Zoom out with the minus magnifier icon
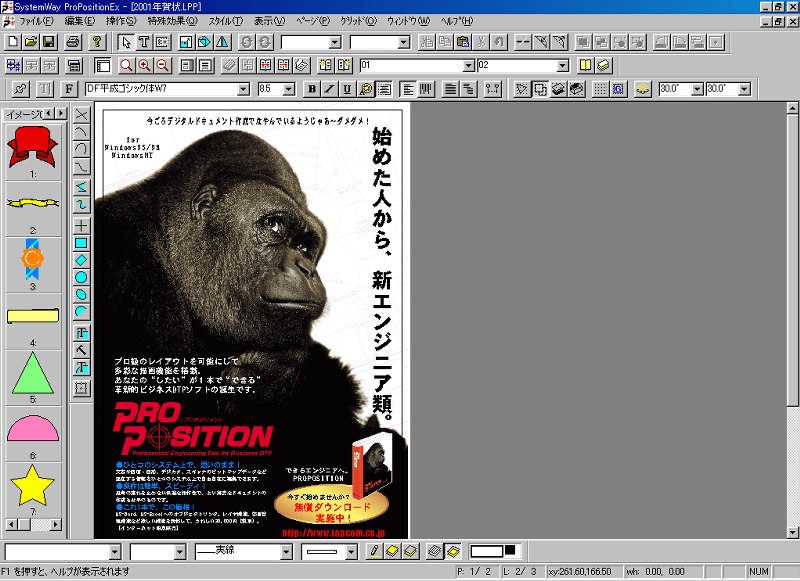The width and height of the screenshot is (800, 581). click(162, 65)
